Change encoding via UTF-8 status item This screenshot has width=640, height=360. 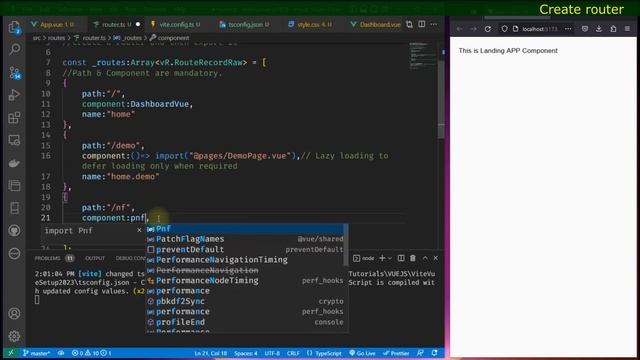point(272,353)
